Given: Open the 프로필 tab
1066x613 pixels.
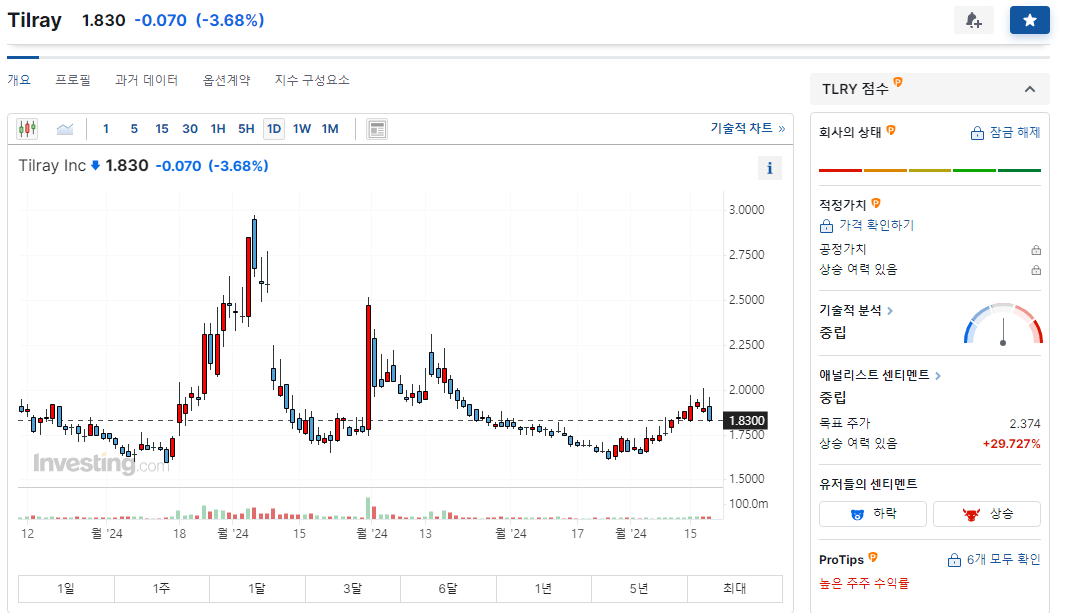Looking at the screenshot, I should [73, 80].
